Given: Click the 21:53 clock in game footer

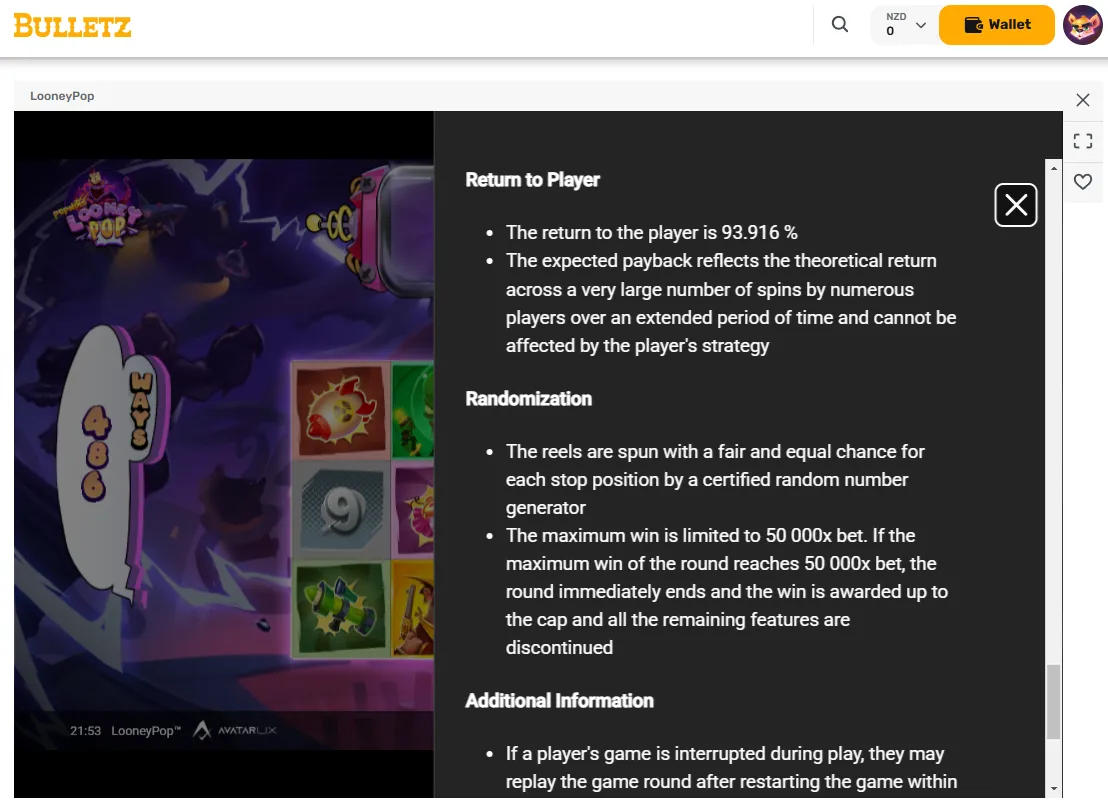Looking at the screenshot, I should click(x=86, y=731).
